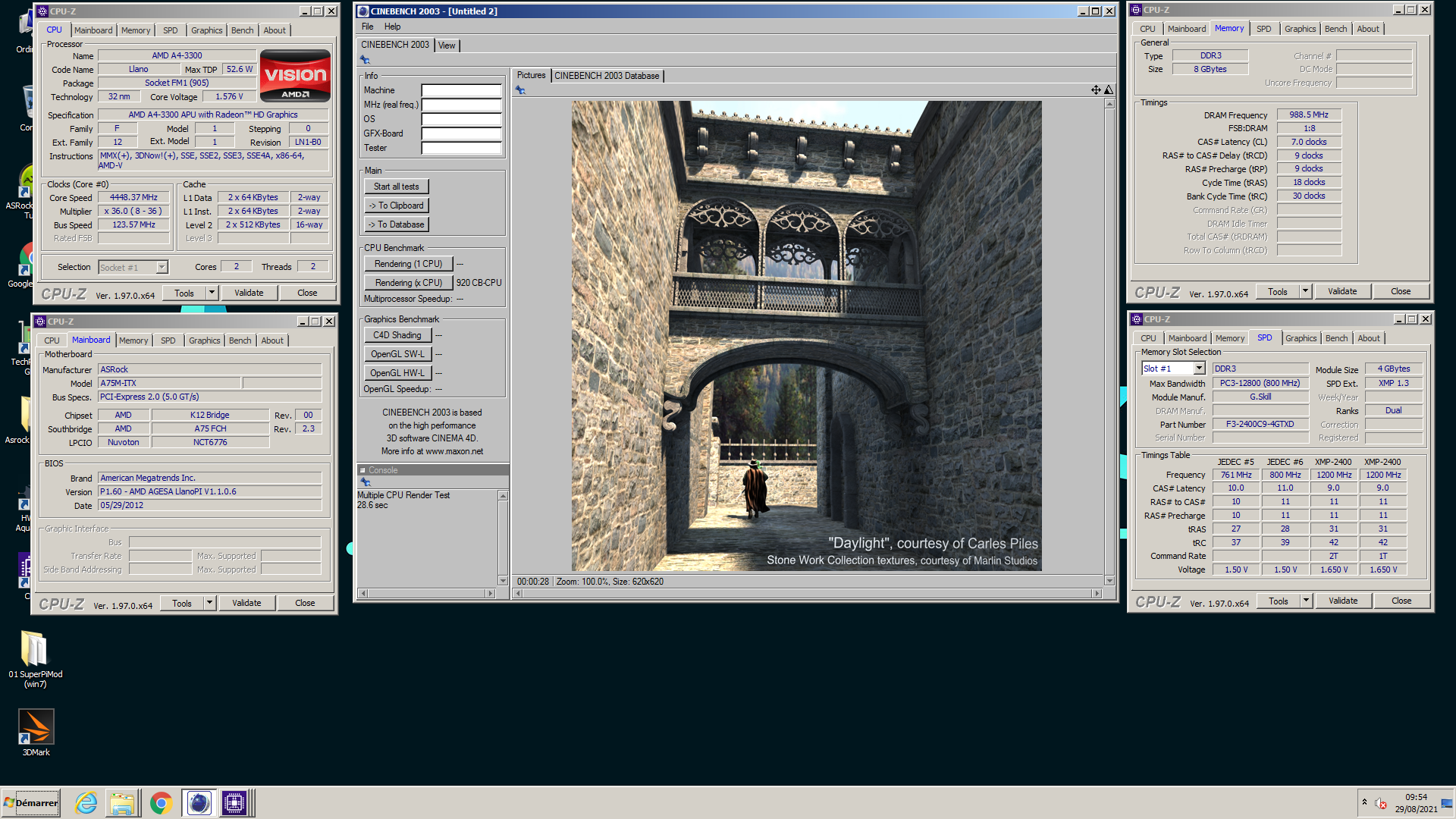Screen dimensions: 1456x819
Task: Click the console scrollbar up arrow
Action: coord(503,496)
